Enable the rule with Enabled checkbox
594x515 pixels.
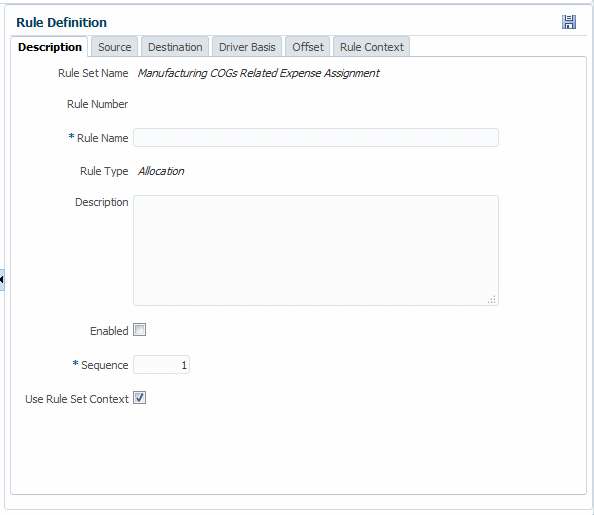139,330
